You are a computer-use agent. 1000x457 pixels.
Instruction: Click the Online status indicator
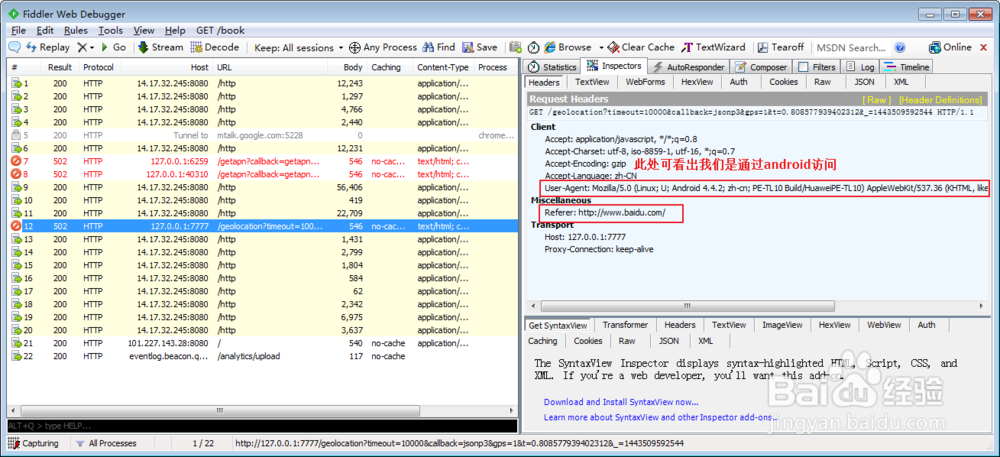click(x=950, y=47)
